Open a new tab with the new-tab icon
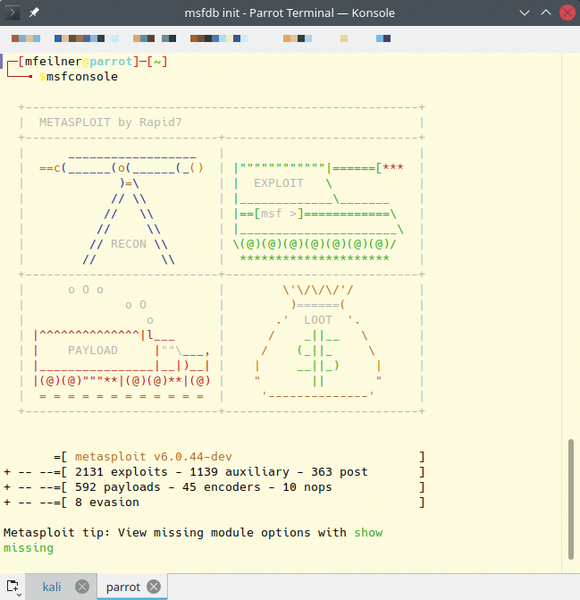Screen dimensions: 580x600 13,587
